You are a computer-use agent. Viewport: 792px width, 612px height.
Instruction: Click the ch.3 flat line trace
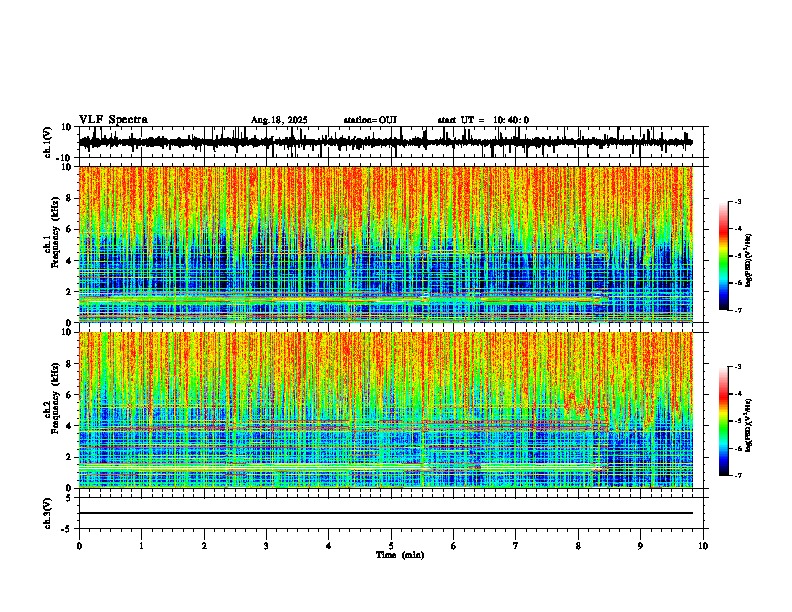point(386,513)
